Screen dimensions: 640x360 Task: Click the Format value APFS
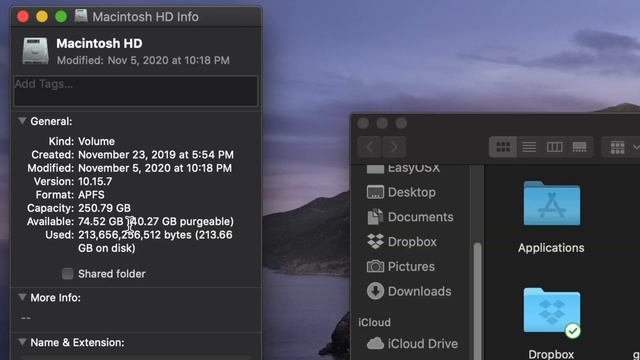91,195
